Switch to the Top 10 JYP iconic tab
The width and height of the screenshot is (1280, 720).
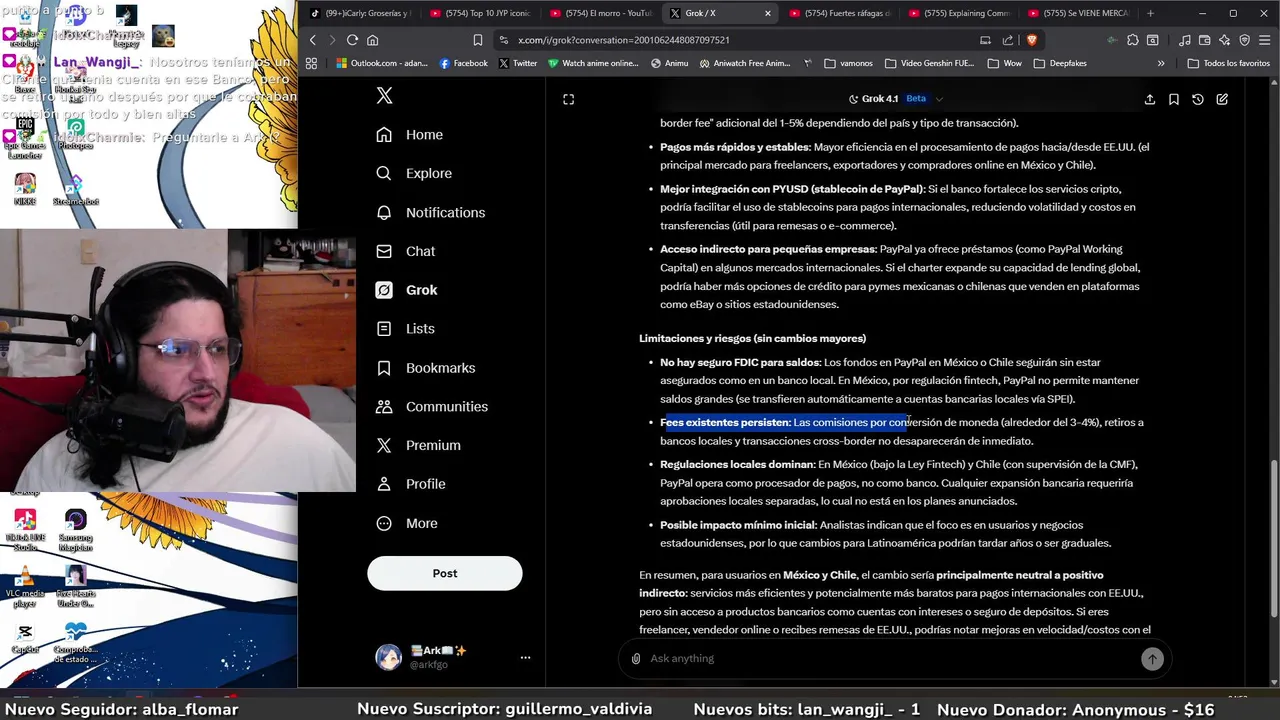coord(480,13)
